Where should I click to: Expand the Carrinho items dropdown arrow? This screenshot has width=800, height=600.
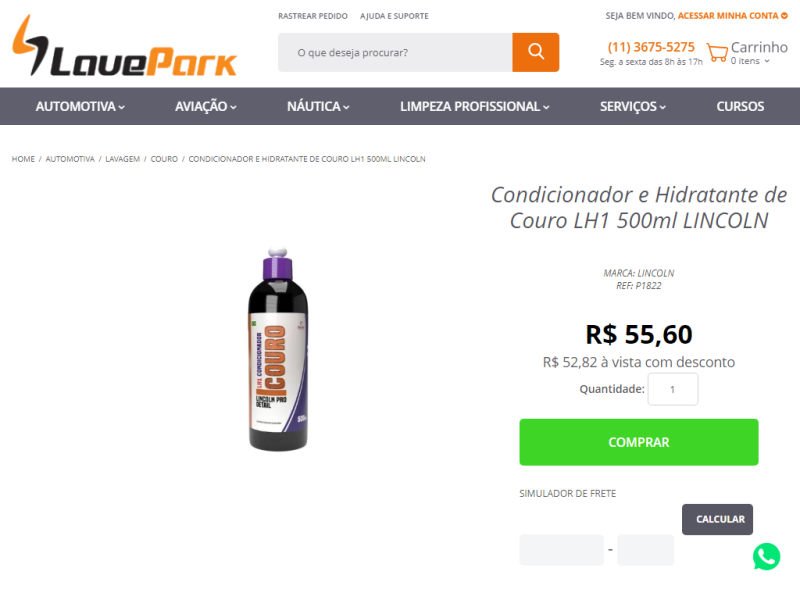coord(766,61)
